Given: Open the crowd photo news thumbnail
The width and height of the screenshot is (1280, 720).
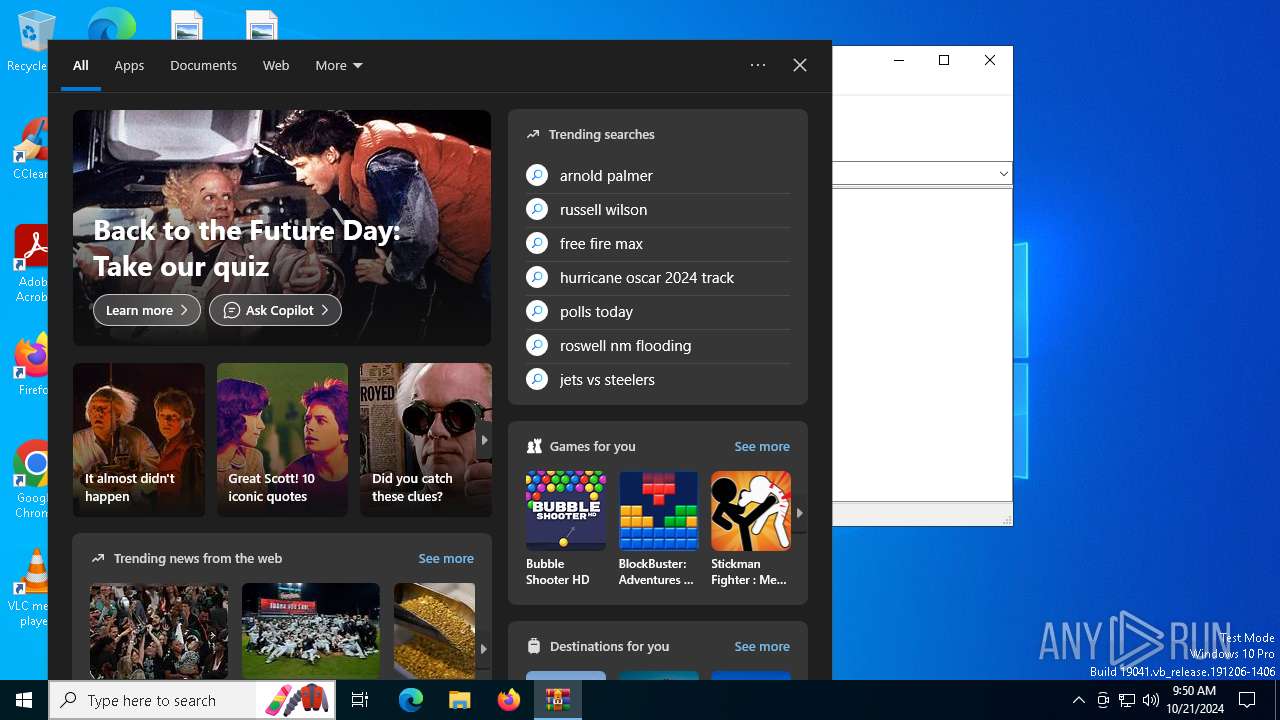Looking at the screenshot, I should click(x=159, y=631).
